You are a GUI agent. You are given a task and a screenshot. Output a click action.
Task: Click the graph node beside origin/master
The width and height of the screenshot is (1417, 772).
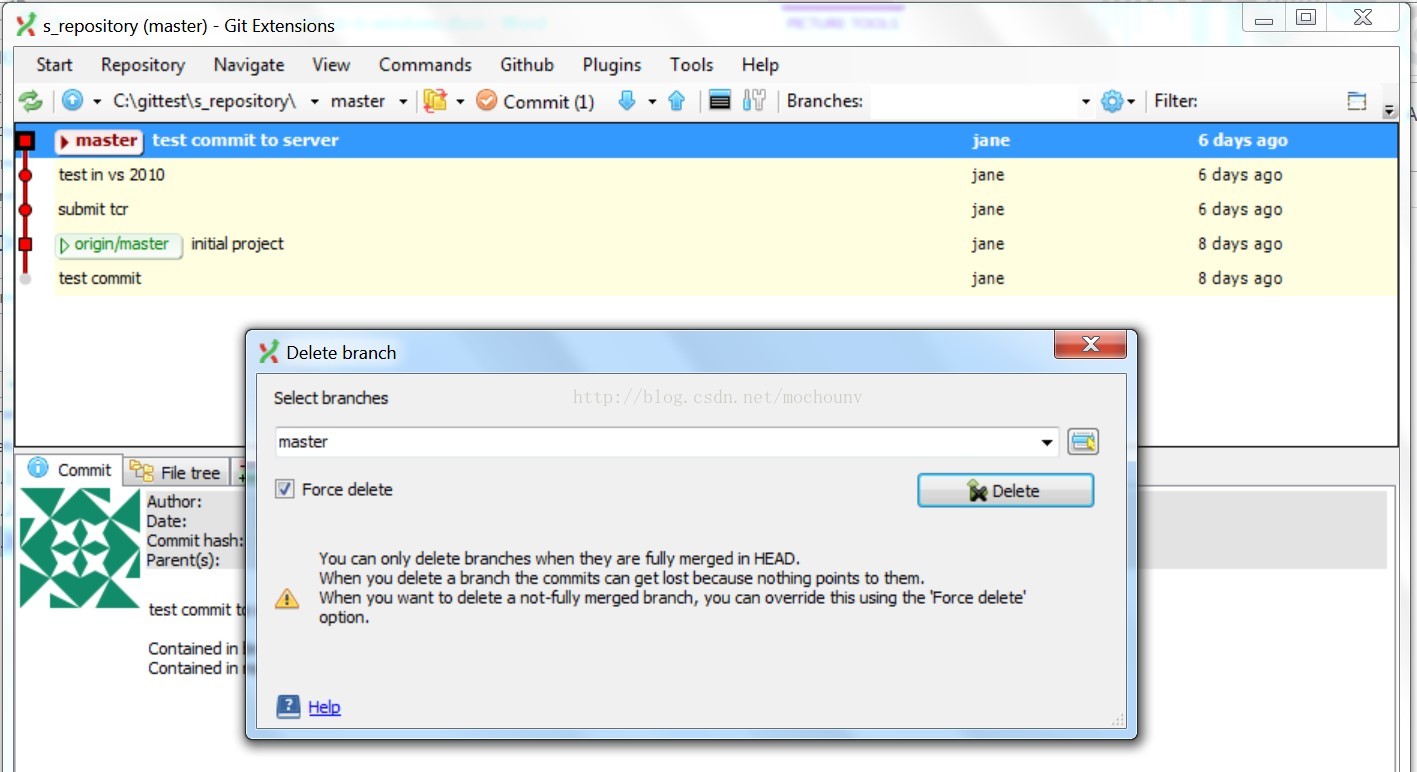pyautogui.click(x=25, y=244)
